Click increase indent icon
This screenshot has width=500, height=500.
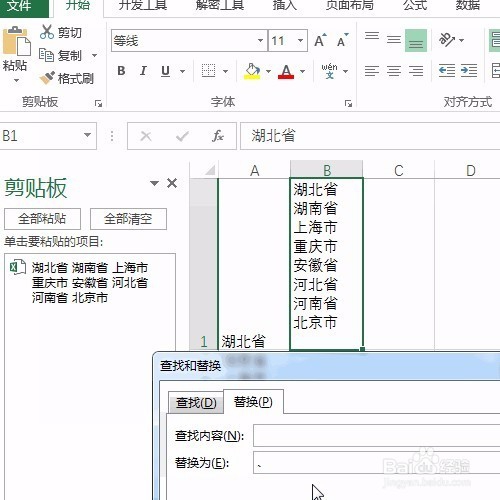click(x=469, y=71)
